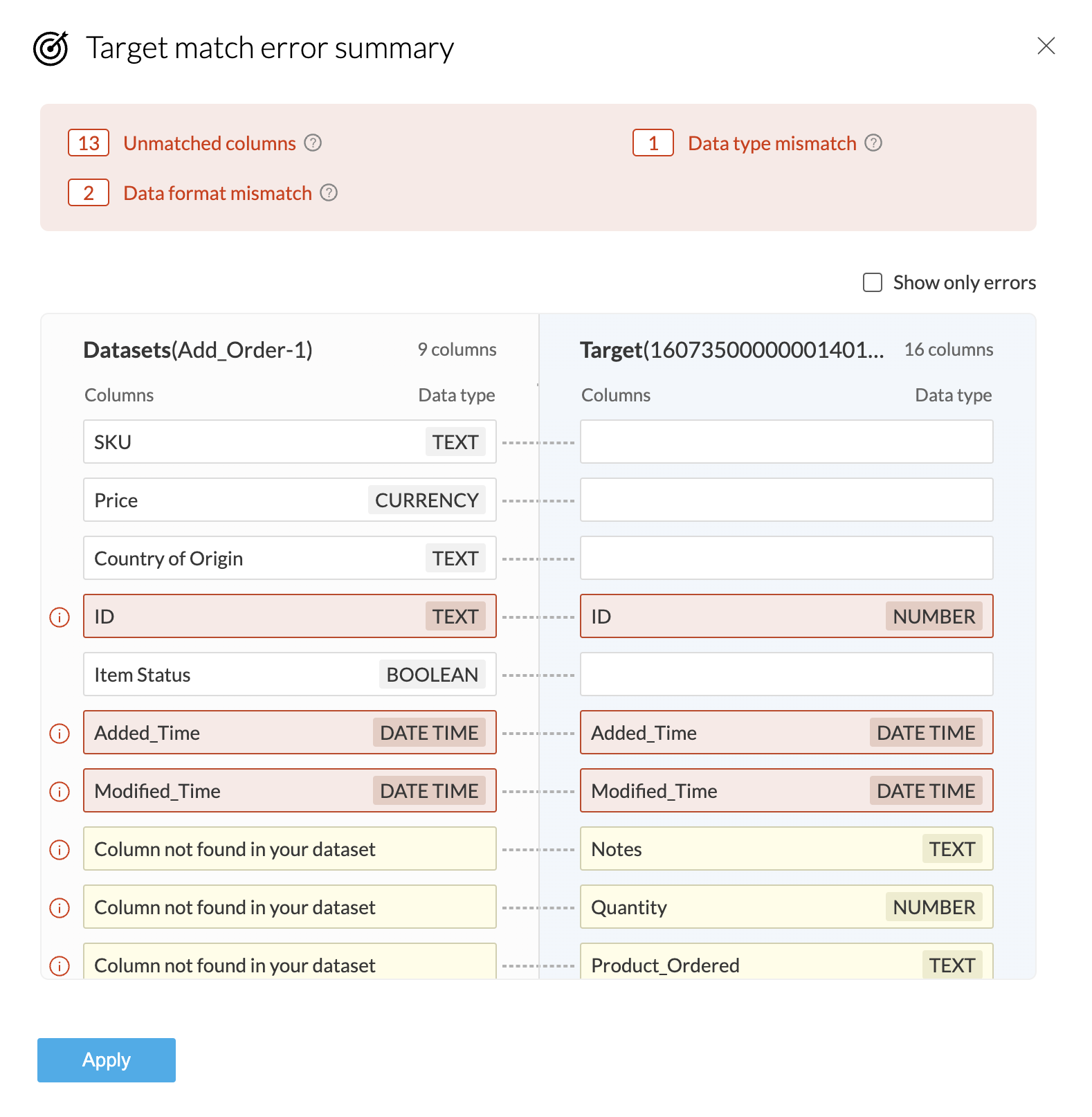Click the error info icon for ID row
The image size is (1092, 1117).
tap(60, 617)
